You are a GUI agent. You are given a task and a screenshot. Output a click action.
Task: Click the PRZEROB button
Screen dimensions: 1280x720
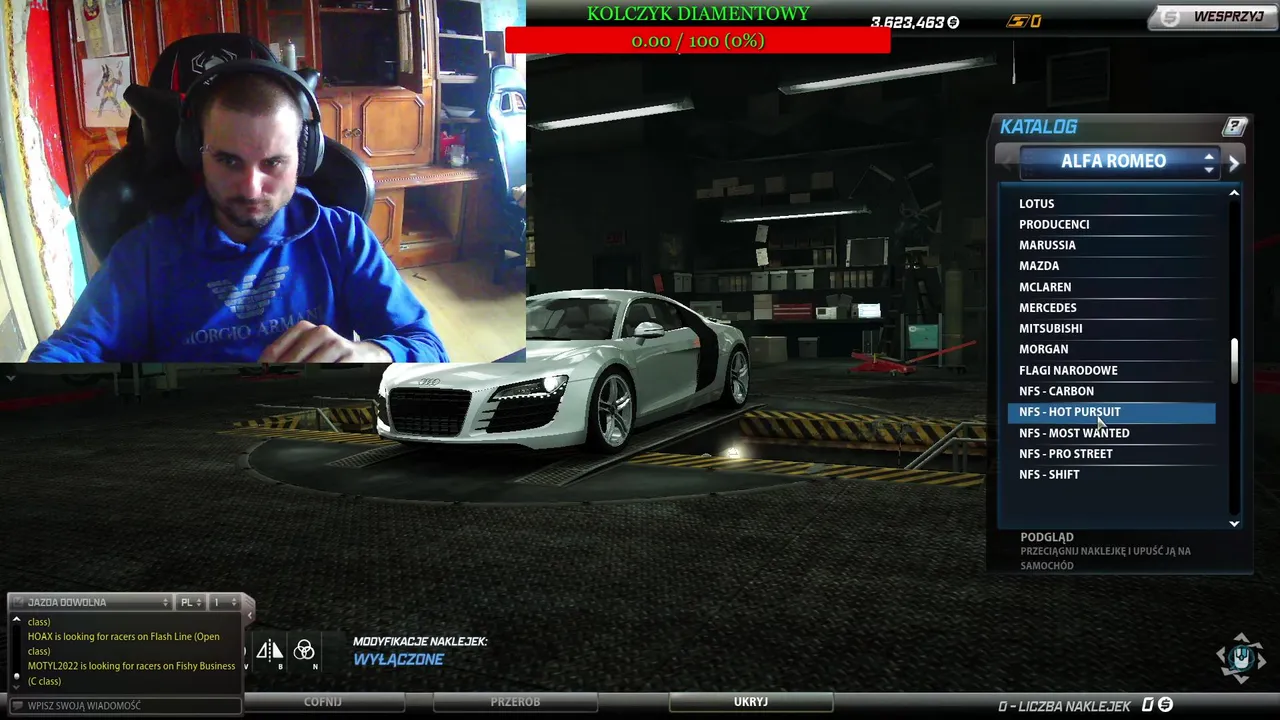[515, 702]
